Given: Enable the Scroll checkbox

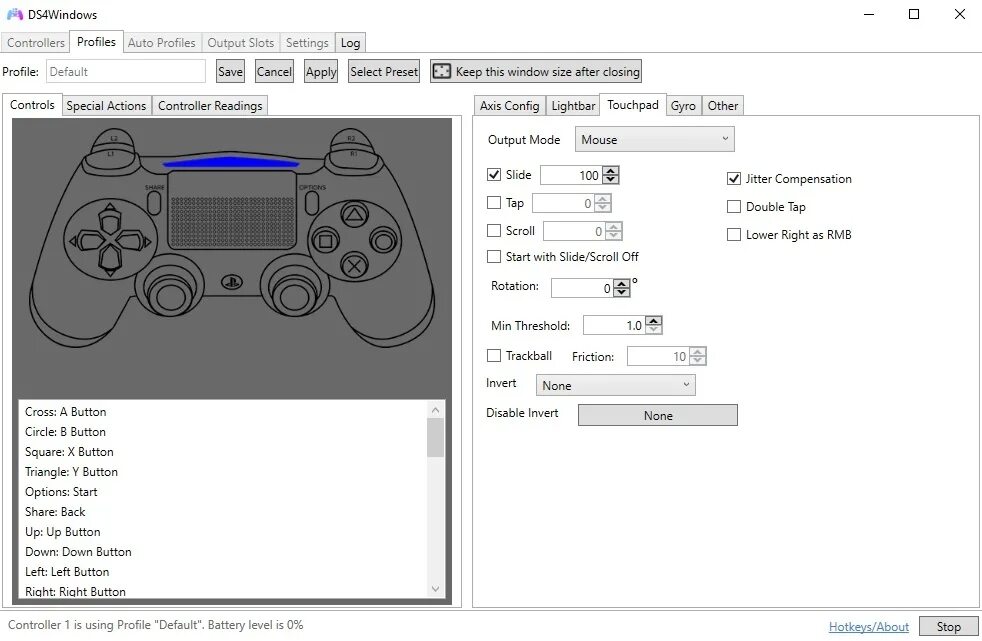Looking at the screenshot, I should pos(494,230).
